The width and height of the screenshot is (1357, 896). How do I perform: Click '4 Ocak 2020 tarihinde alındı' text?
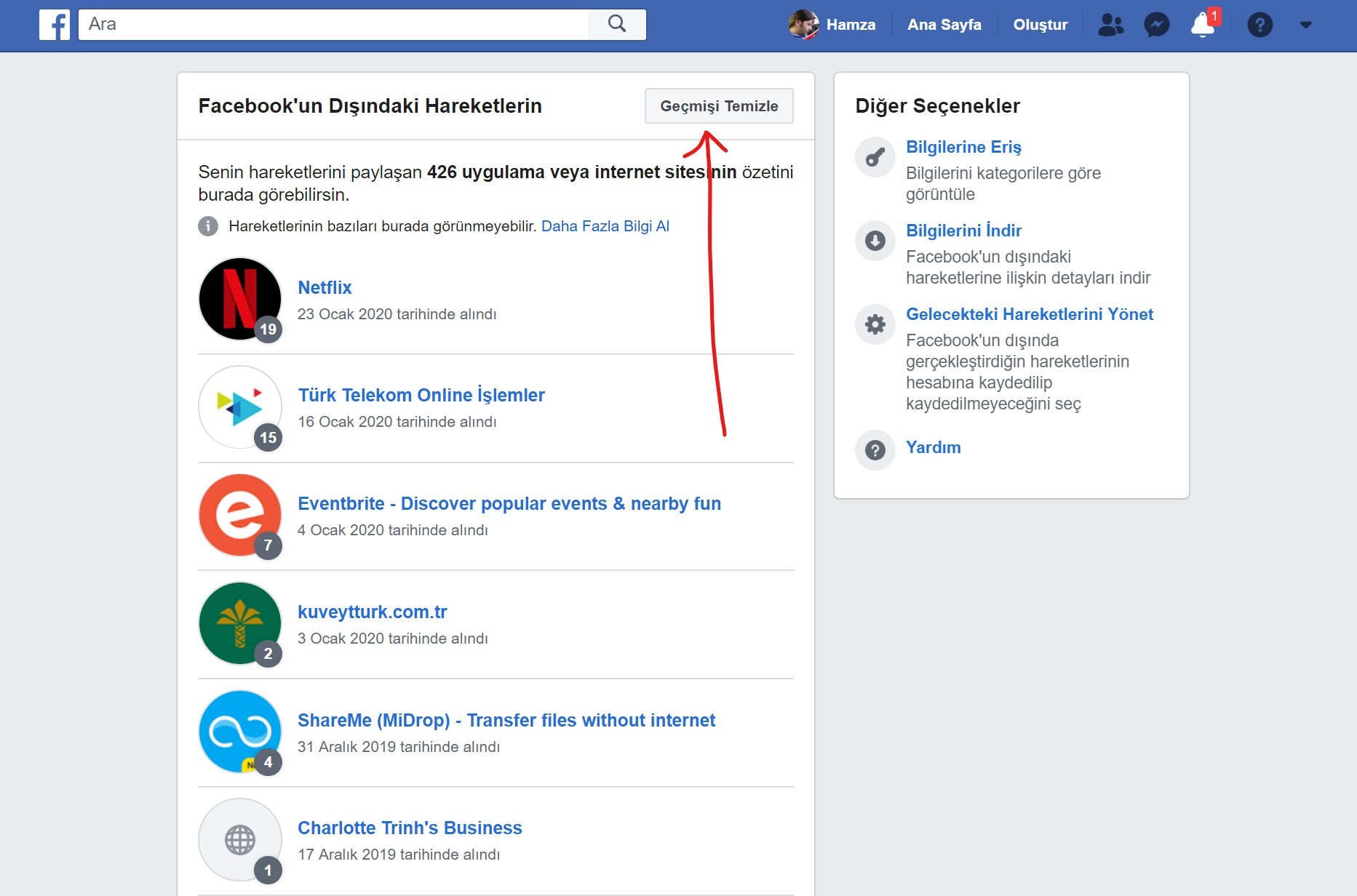pos(392,530)
